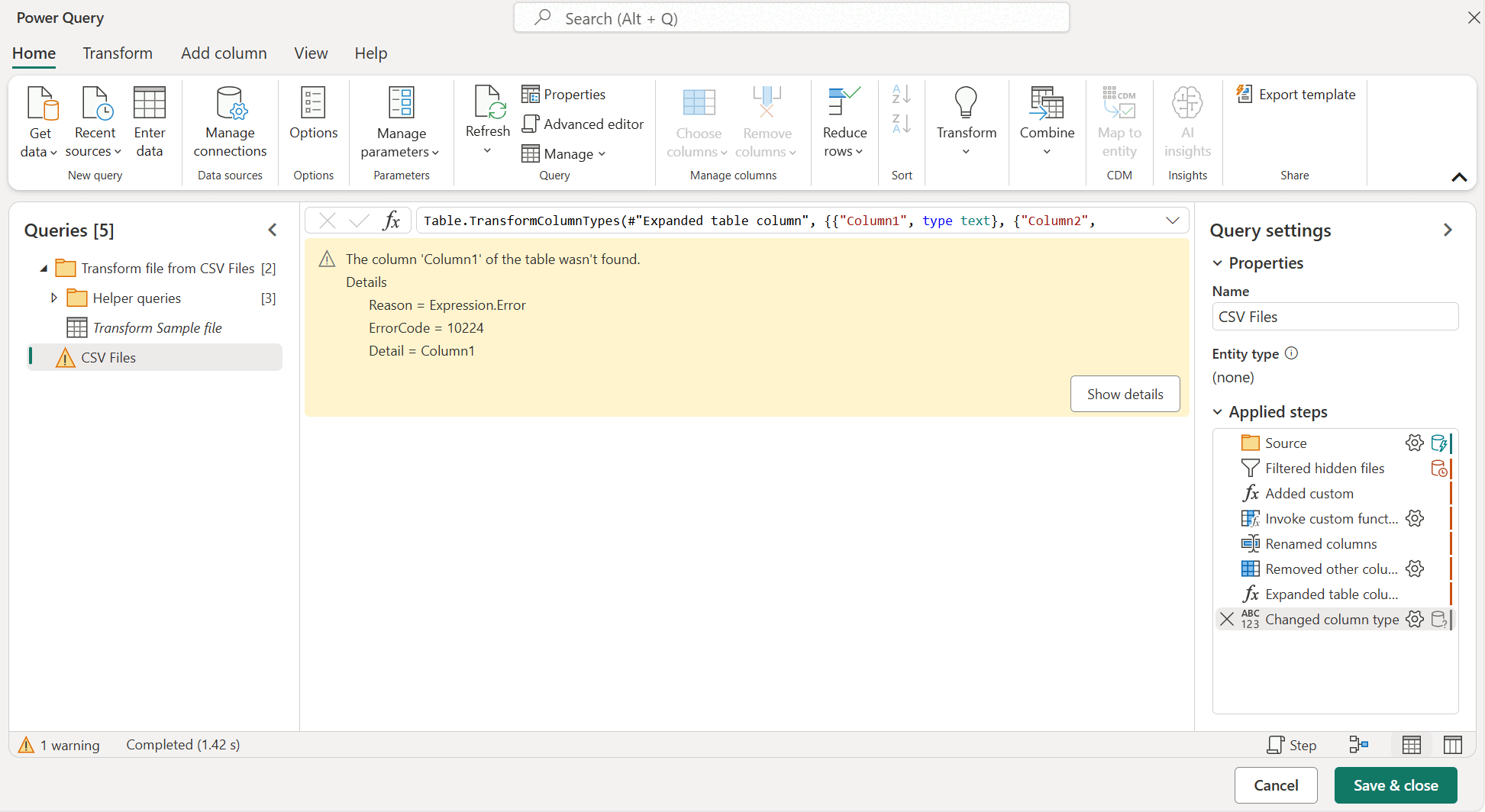Screen dimensions: 1485x812
Task: Launch the Advanced editor
Action: [x=583, y=124]
